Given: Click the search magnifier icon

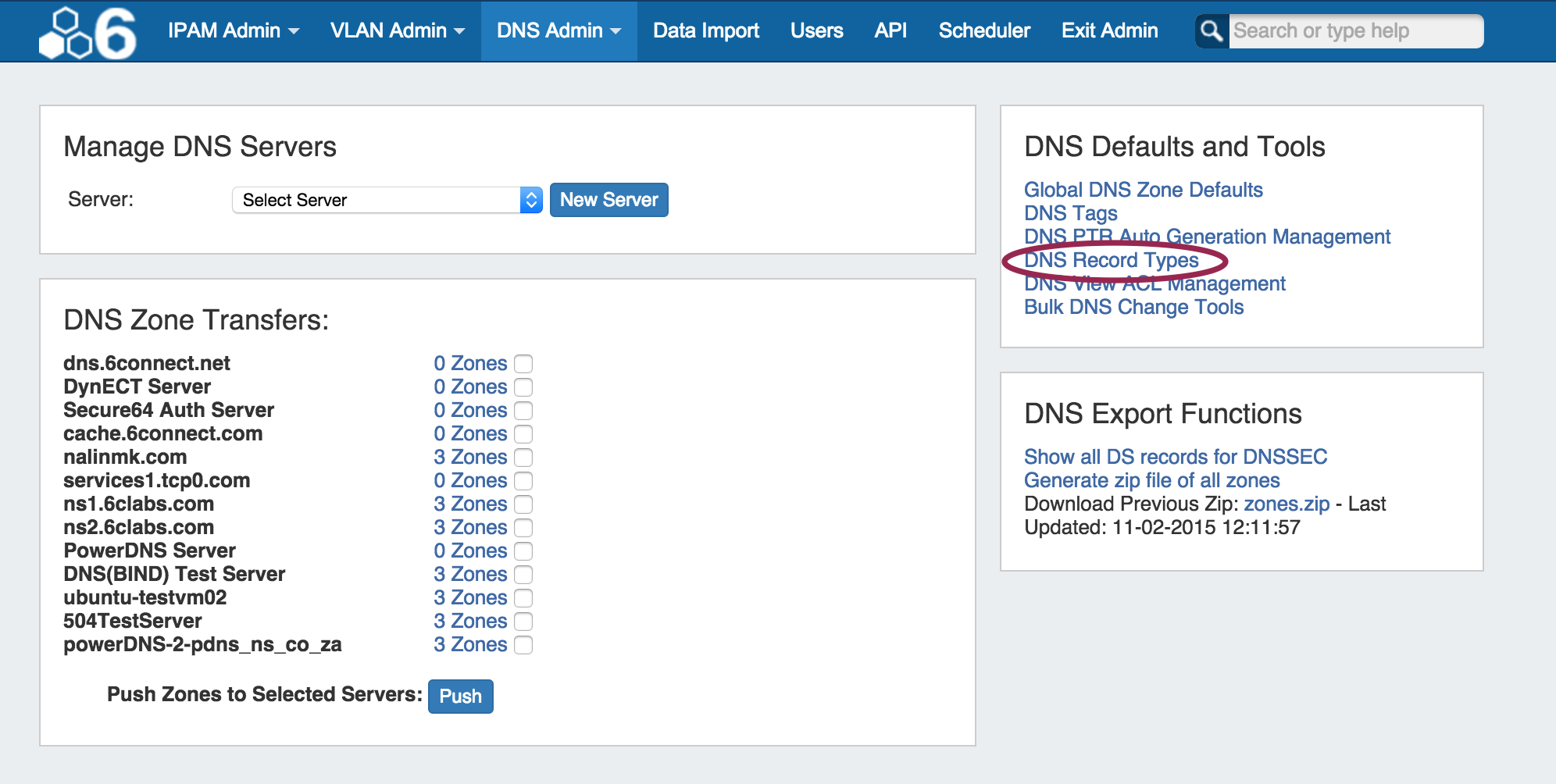Looking at the screenshot, I should point(1212,31).
